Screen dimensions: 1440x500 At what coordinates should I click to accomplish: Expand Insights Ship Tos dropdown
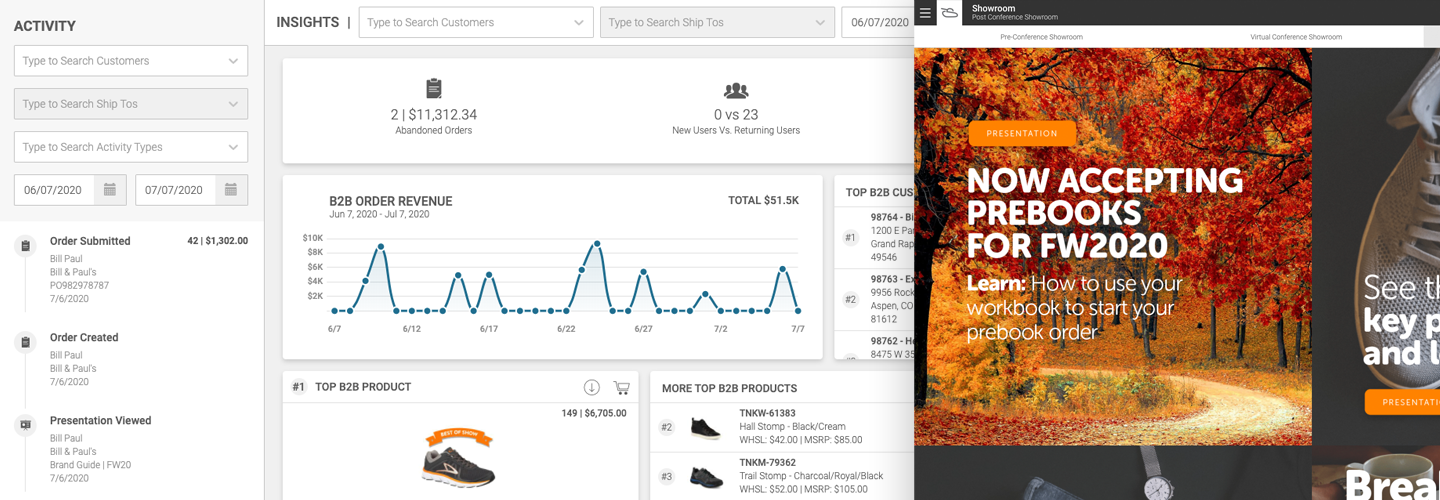coord(820,23)
